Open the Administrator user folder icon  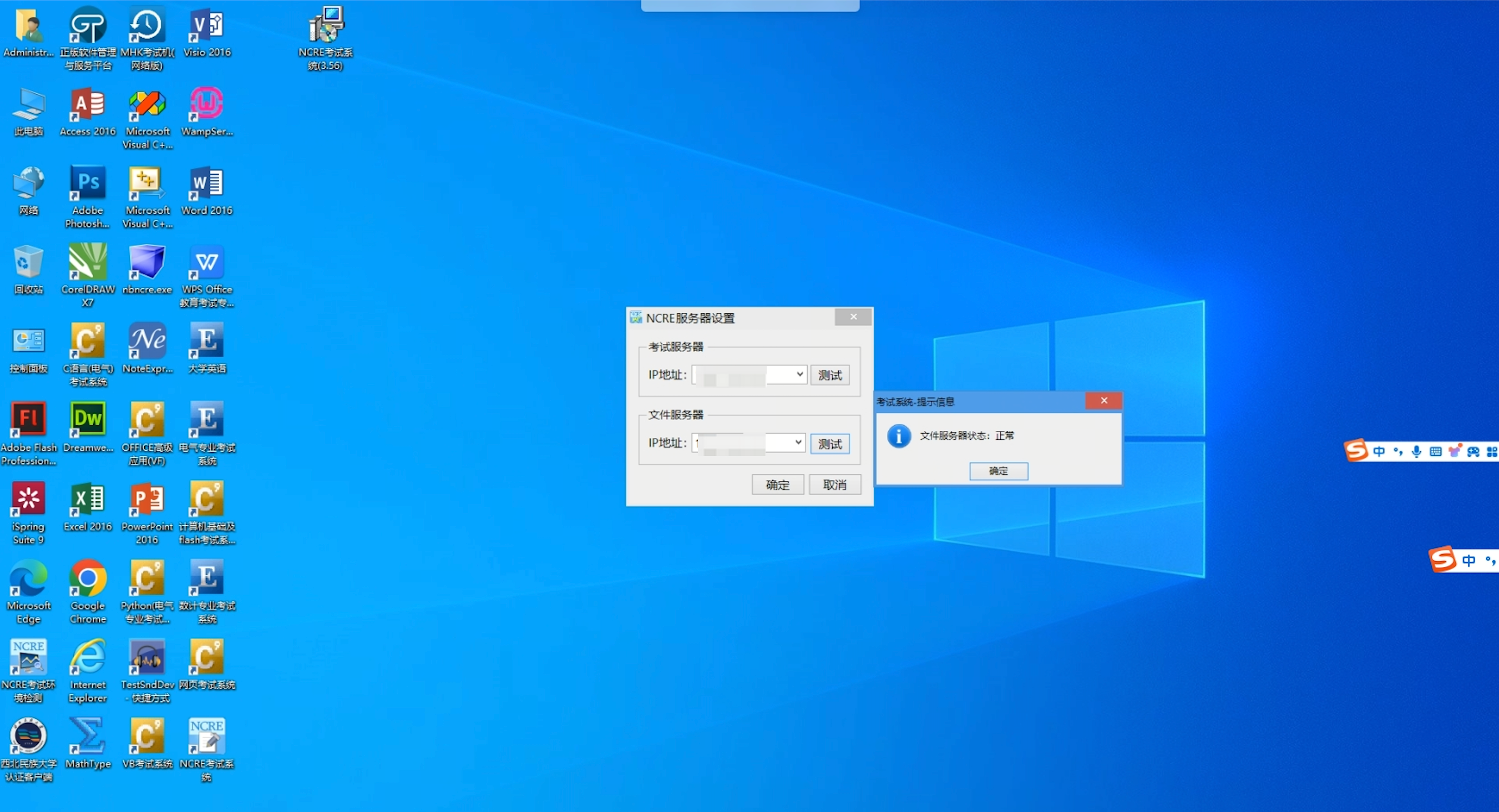point(28,33)
